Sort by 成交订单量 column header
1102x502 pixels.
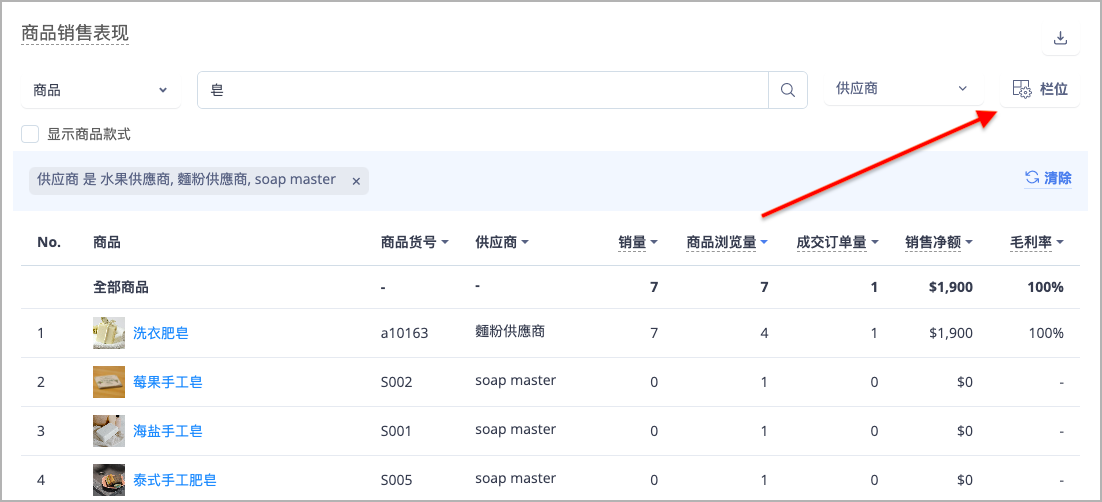click(x=837, y=243)
